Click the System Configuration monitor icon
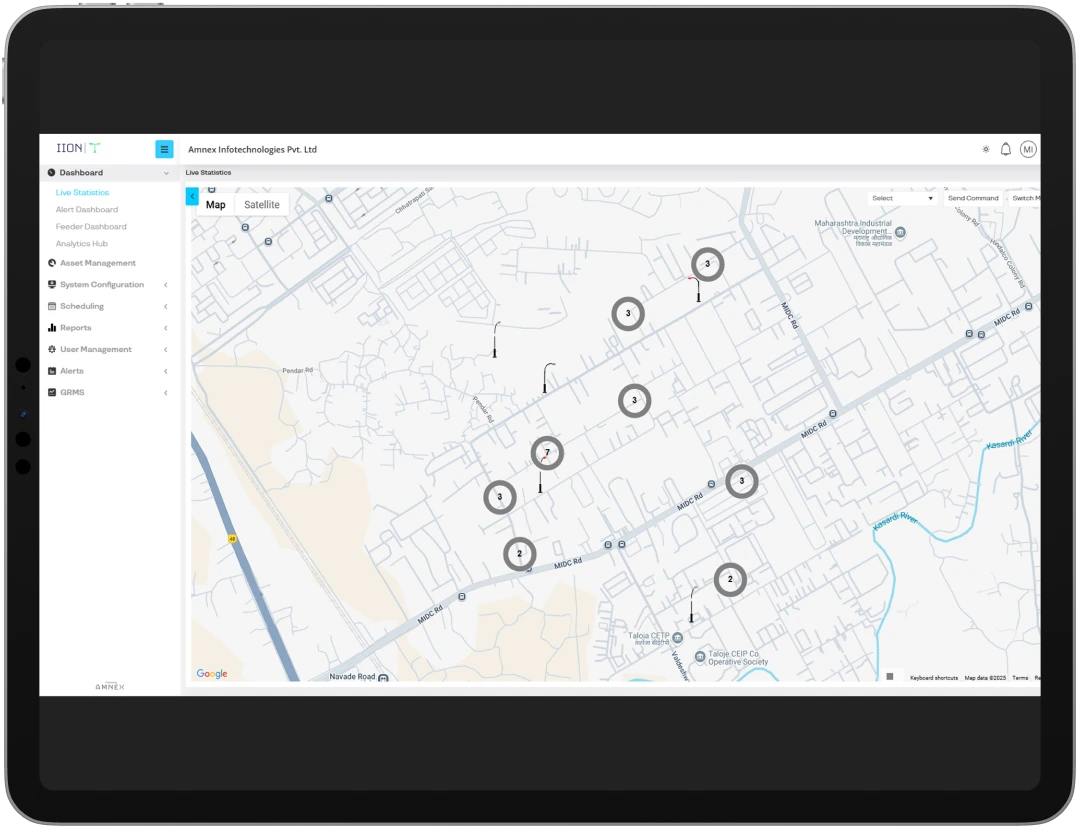The image size is (1080, 830). (52, 284)
